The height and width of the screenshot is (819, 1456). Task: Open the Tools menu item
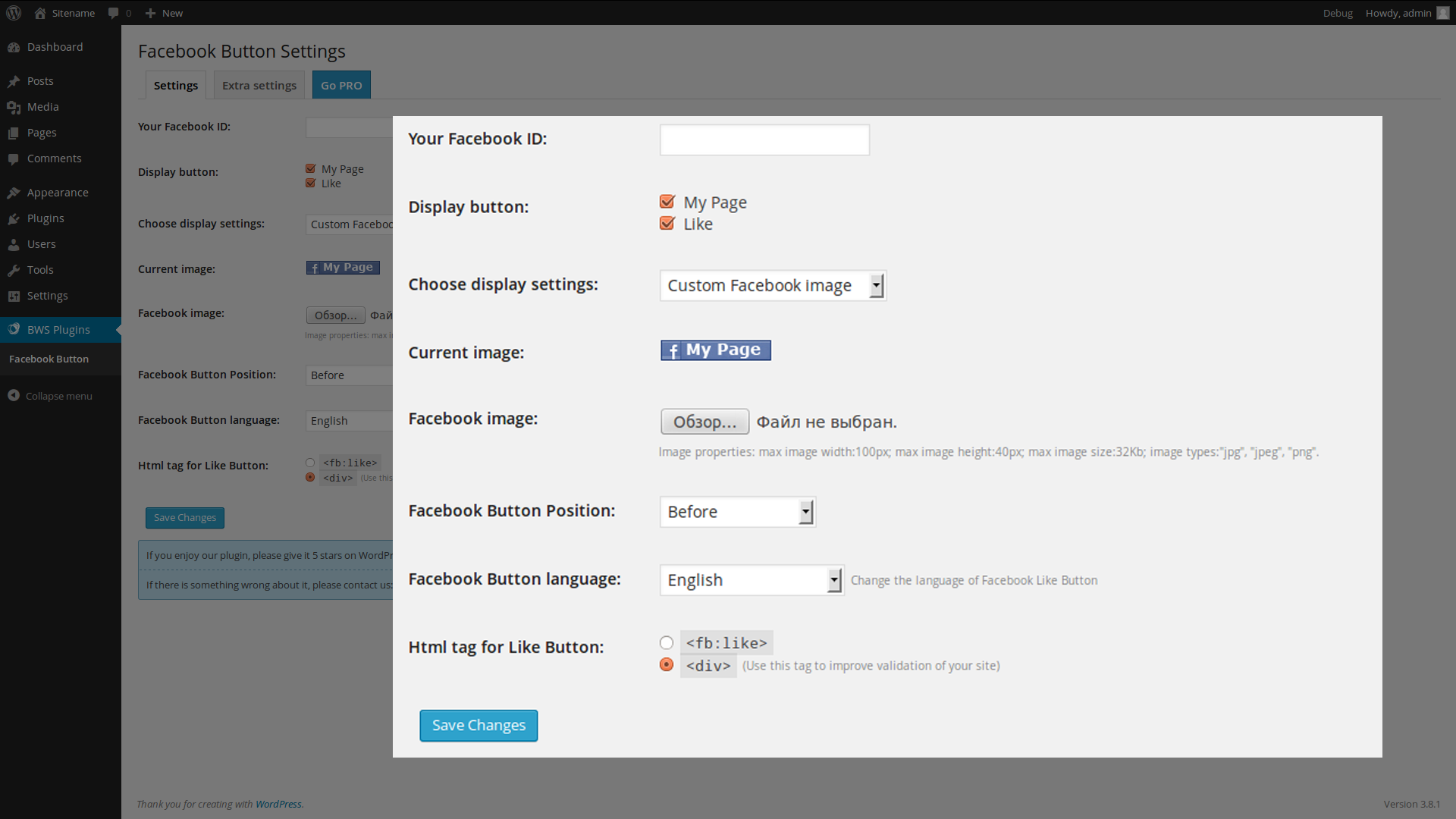pyautogui.click(x=61, y=270)
